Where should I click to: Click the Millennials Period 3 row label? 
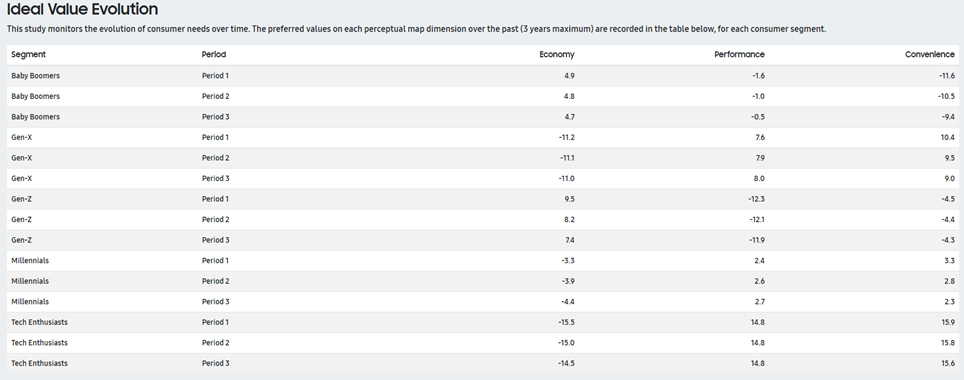[30, 302]
